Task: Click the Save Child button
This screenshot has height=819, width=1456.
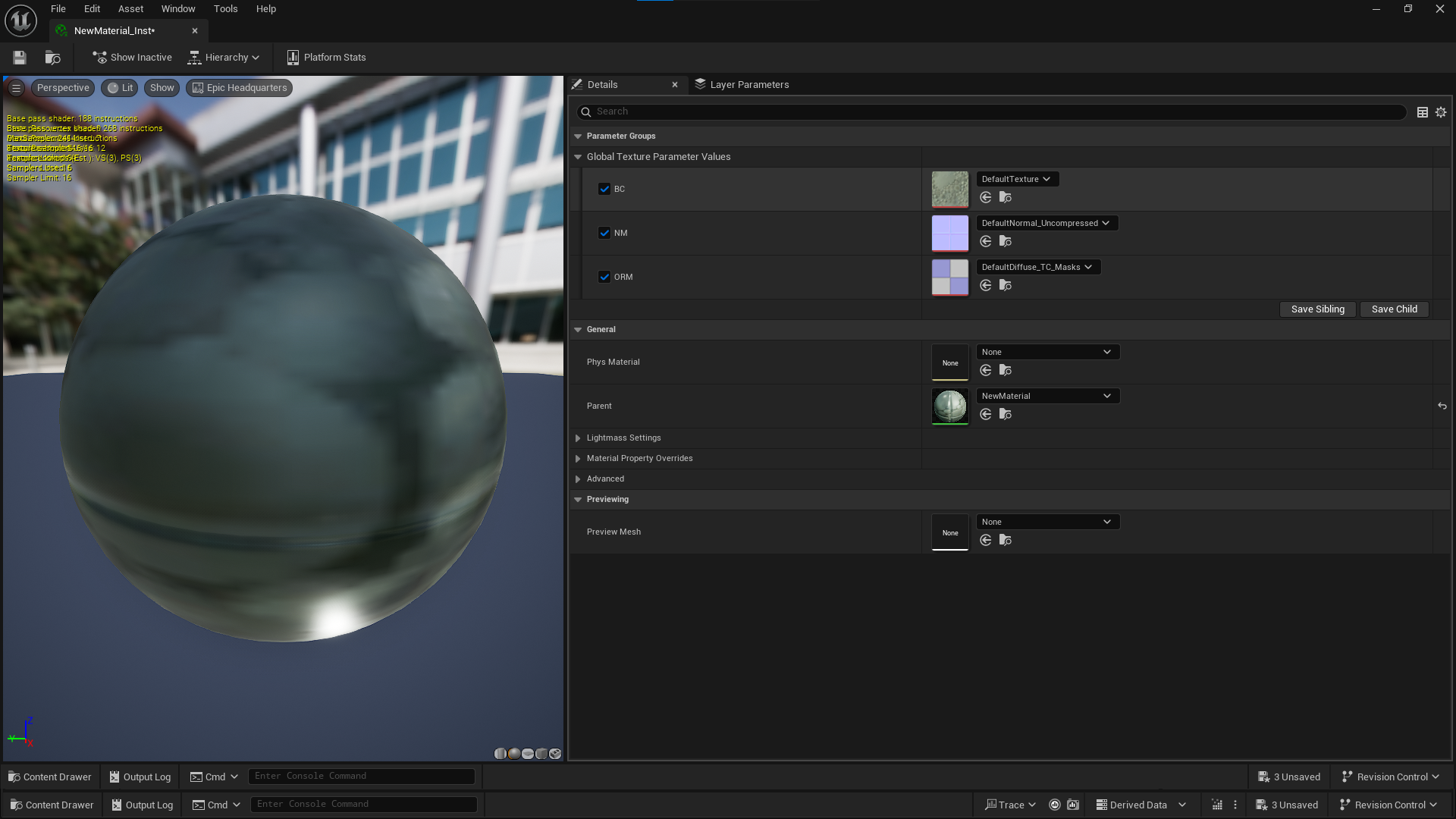Action: pos(1394,309)
